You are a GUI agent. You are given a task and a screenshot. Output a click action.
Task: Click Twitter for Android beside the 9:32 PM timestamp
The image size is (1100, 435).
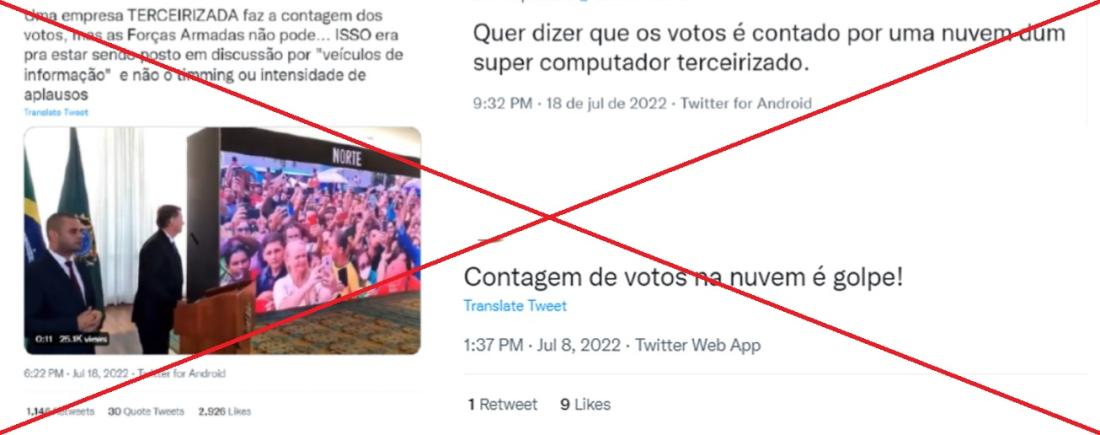pos(746,104)
